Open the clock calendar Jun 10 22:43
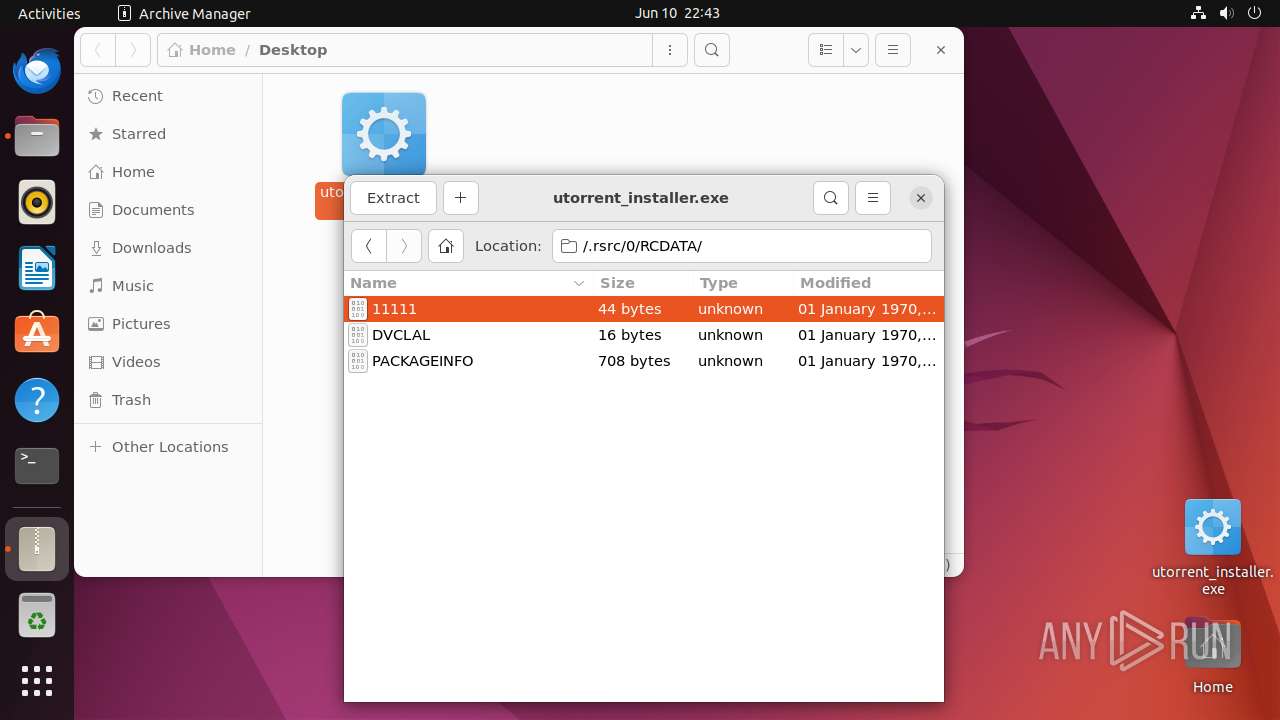This screenshot has height=720, width=1280. click(x=677, y=13)
